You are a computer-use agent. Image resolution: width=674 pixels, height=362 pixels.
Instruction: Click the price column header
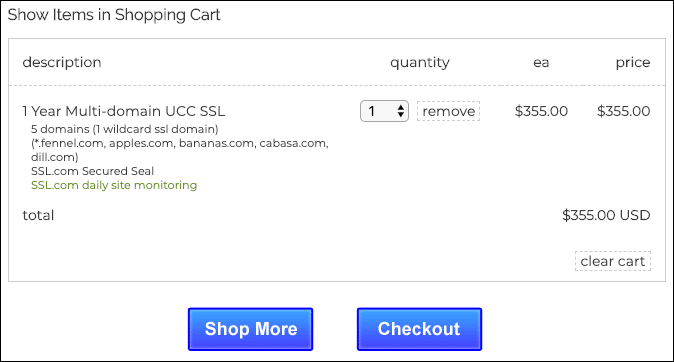tap(633, 63)
